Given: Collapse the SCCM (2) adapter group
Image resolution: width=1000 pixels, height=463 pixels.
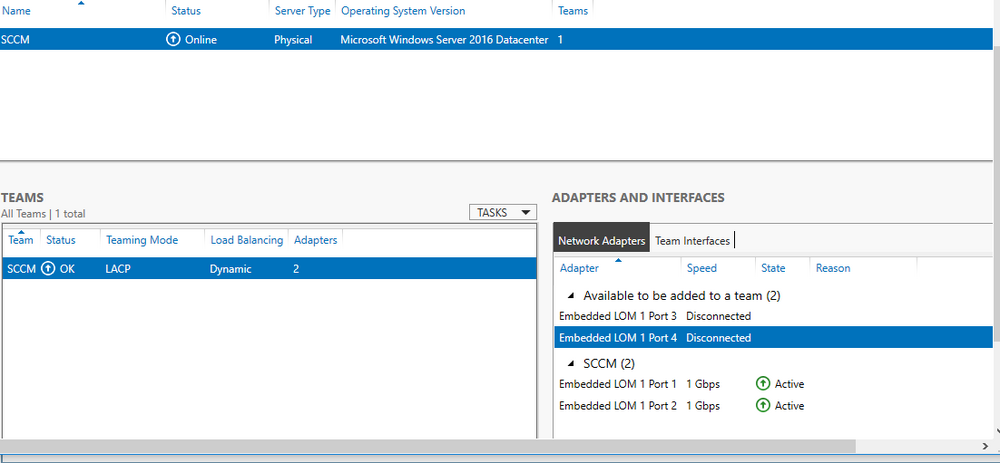Looking at the screenshot, I should coord(571,364).
